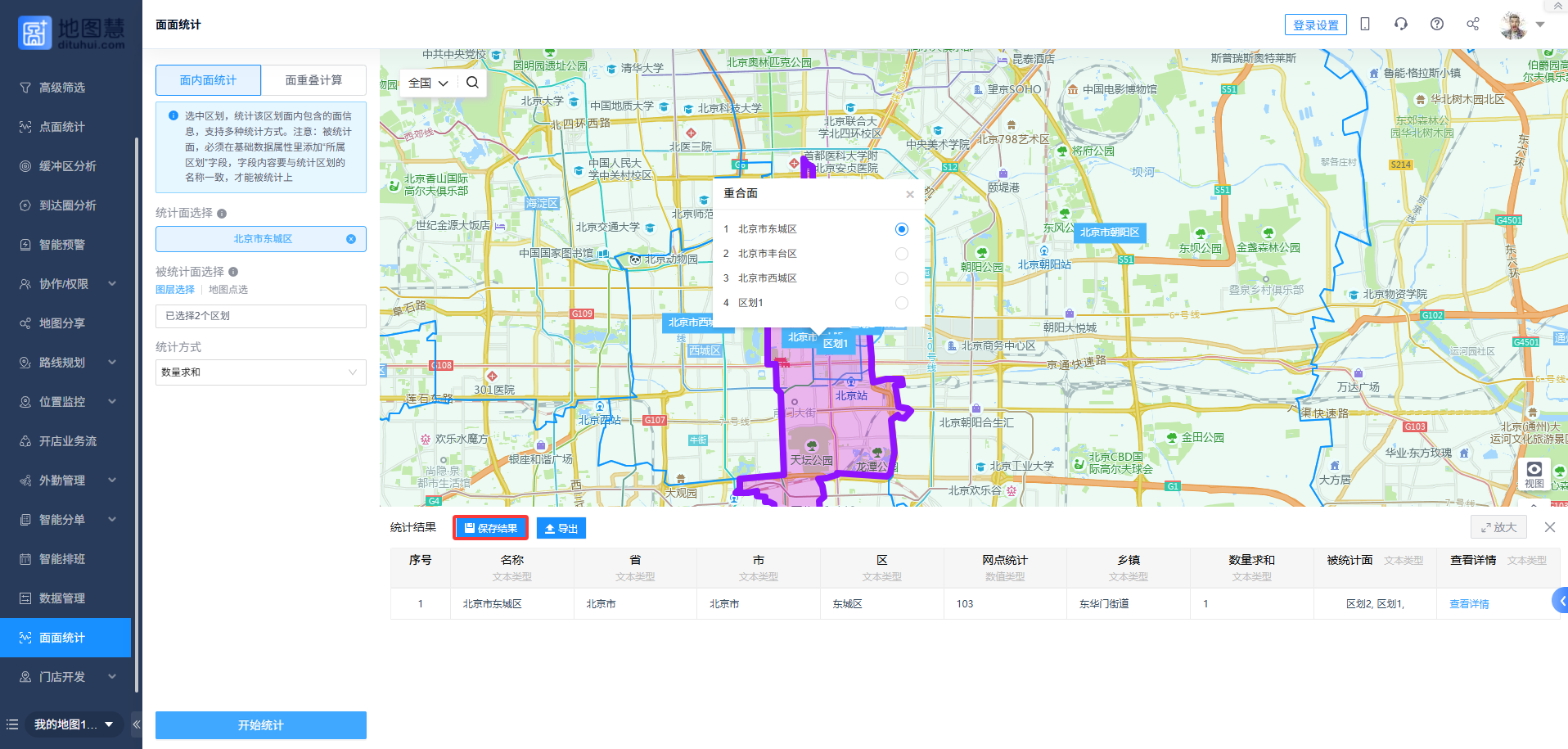
Task: Open the help question mark icon
Action: (x=1437, y=25)
